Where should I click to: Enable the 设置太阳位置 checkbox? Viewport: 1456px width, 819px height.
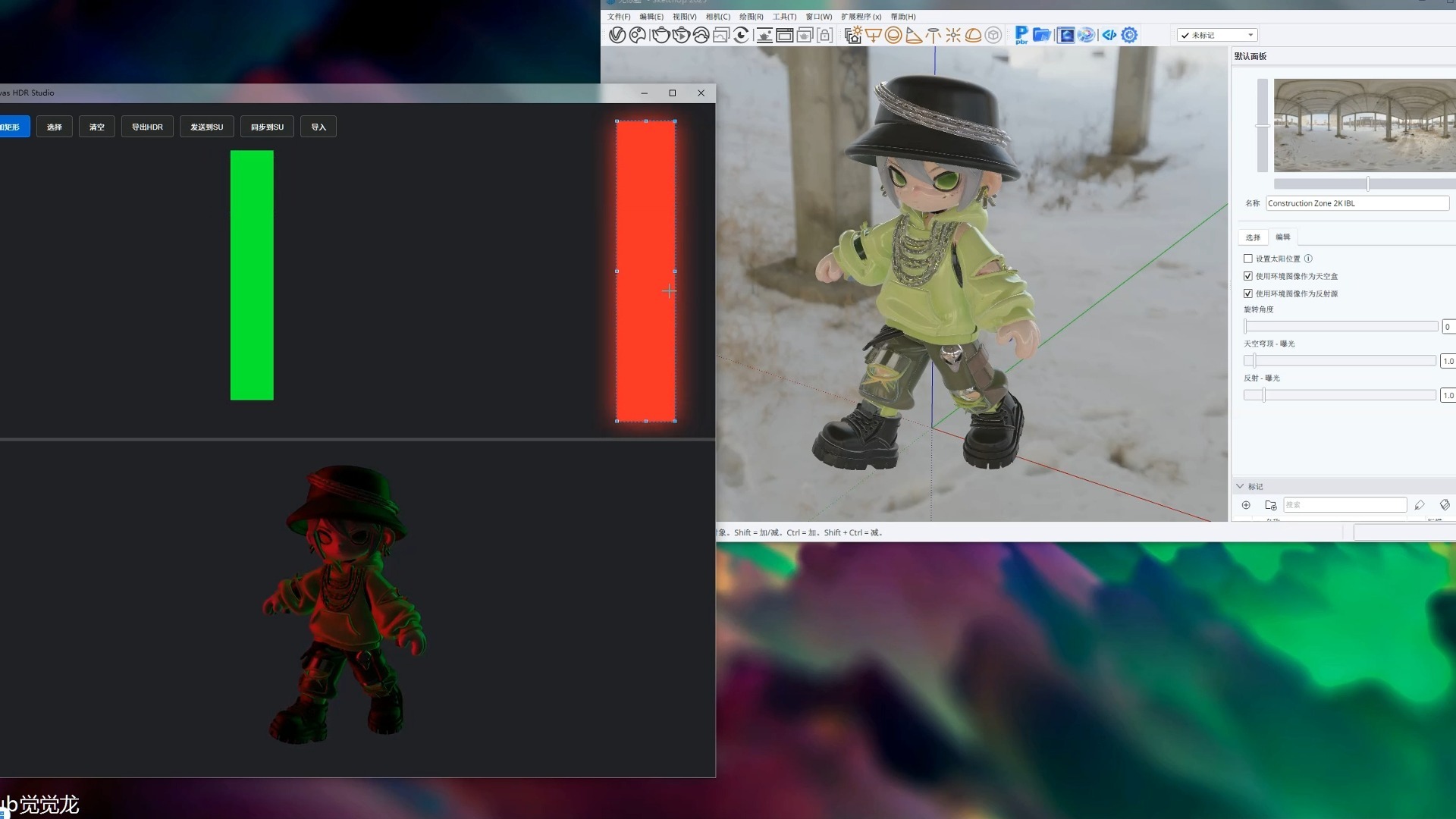(x=1248, y=259)
